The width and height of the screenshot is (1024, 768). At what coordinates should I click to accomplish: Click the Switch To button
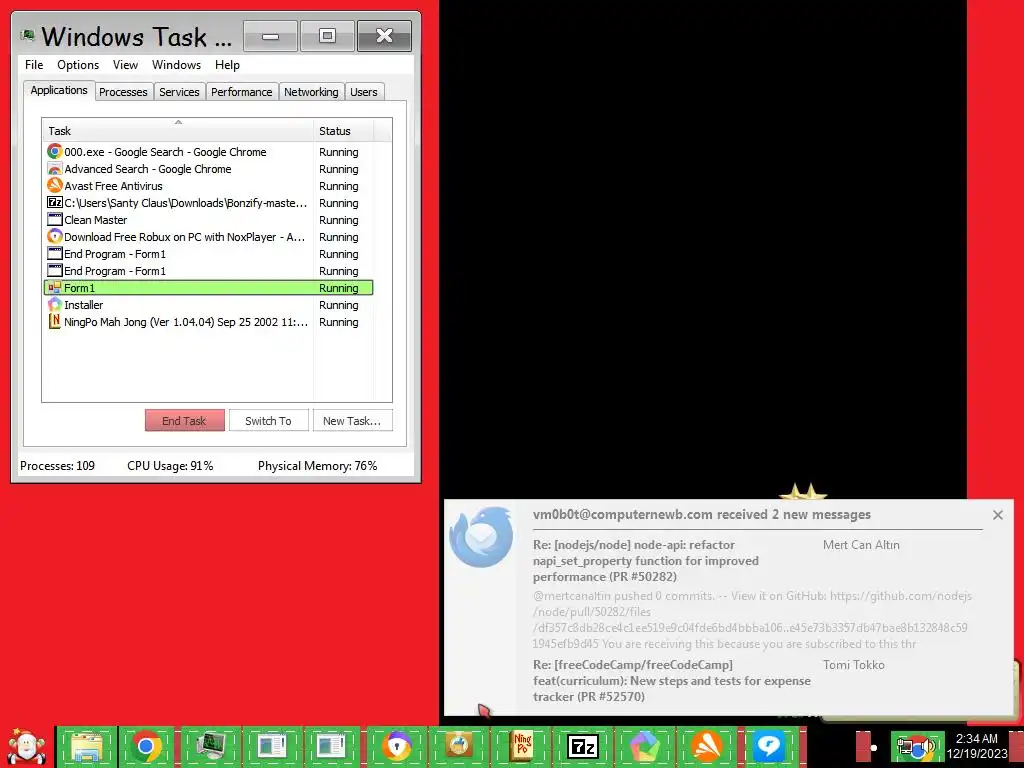tap(268, 421)
